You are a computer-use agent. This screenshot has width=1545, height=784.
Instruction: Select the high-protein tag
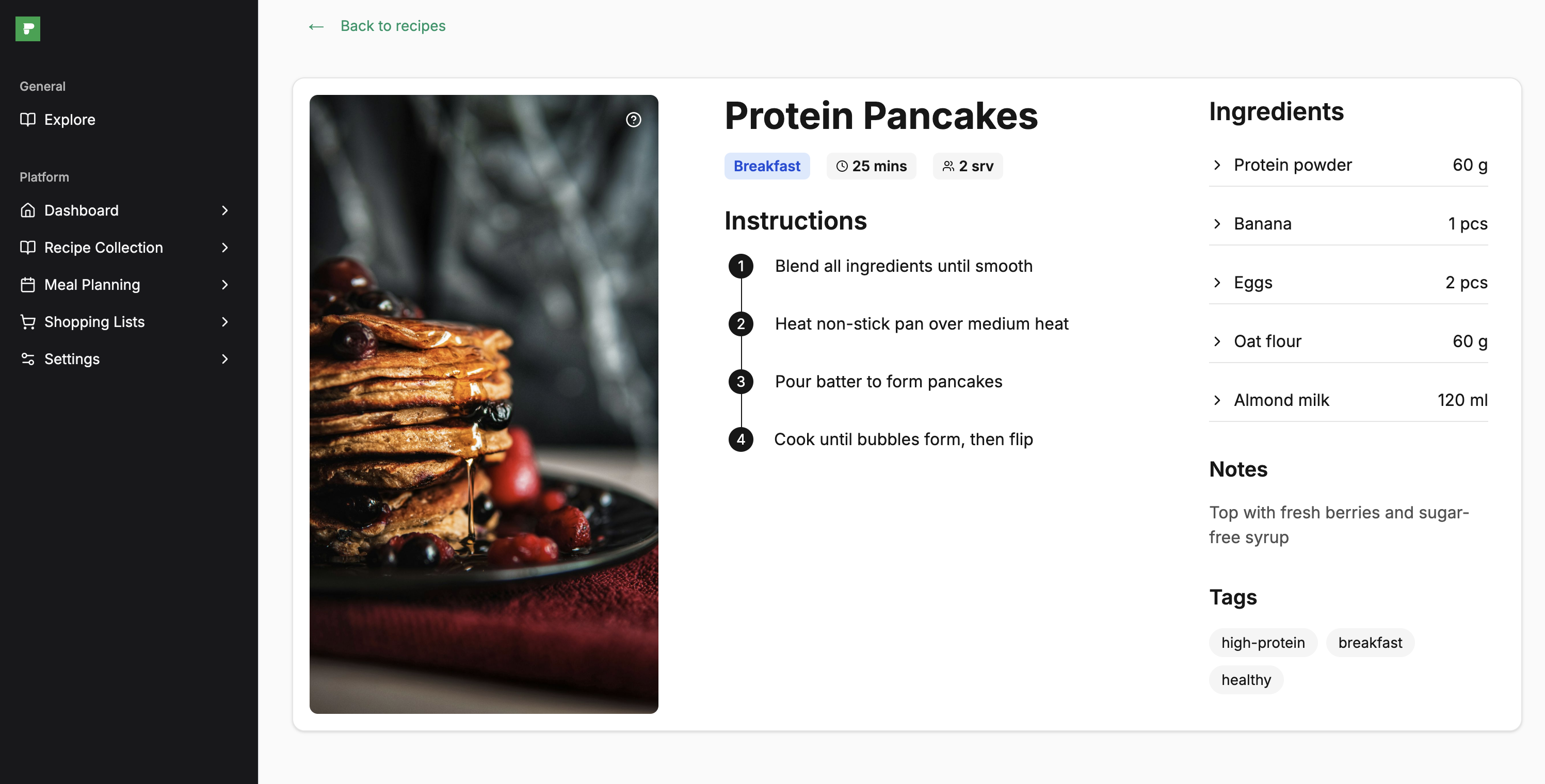tap(1263, 642)
